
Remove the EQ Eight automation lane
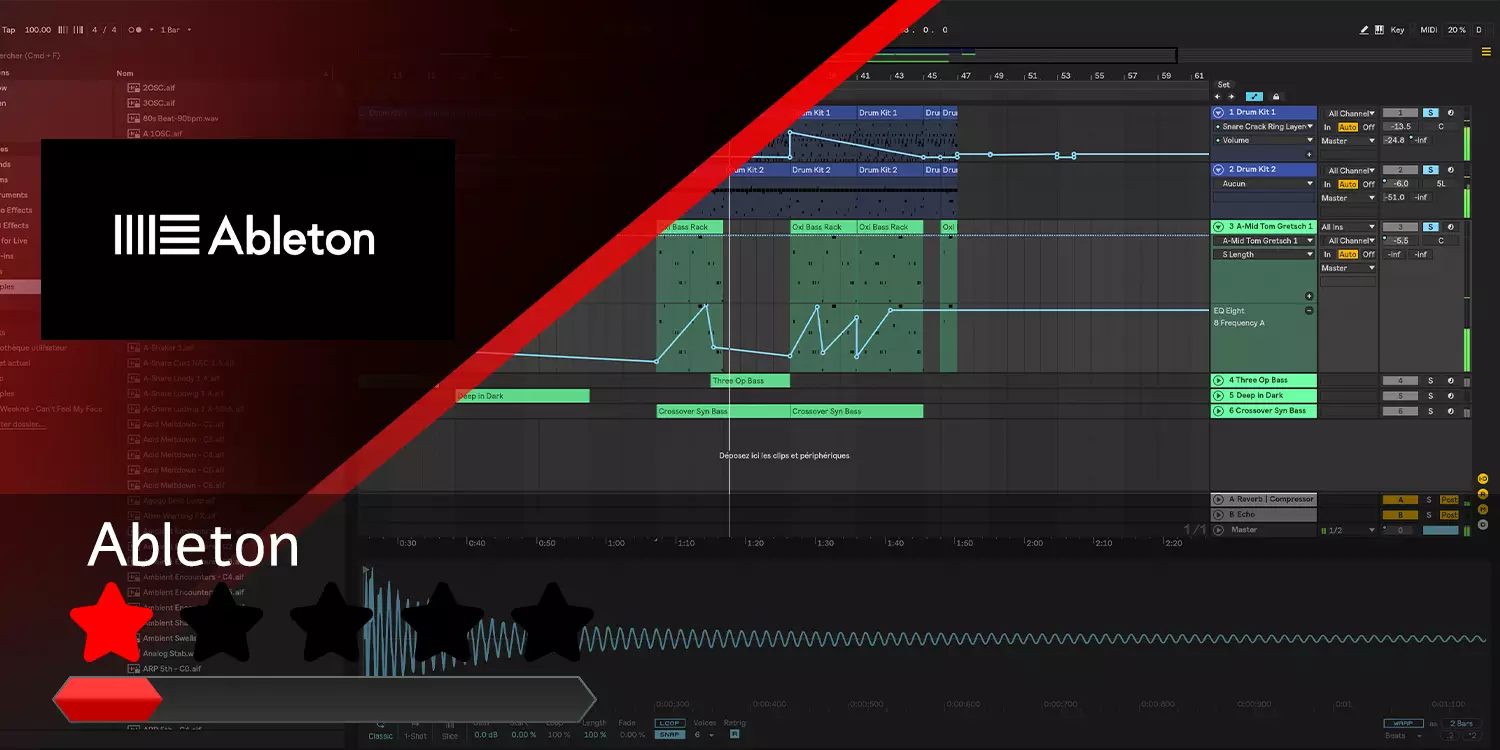[x=1309, y=311]
